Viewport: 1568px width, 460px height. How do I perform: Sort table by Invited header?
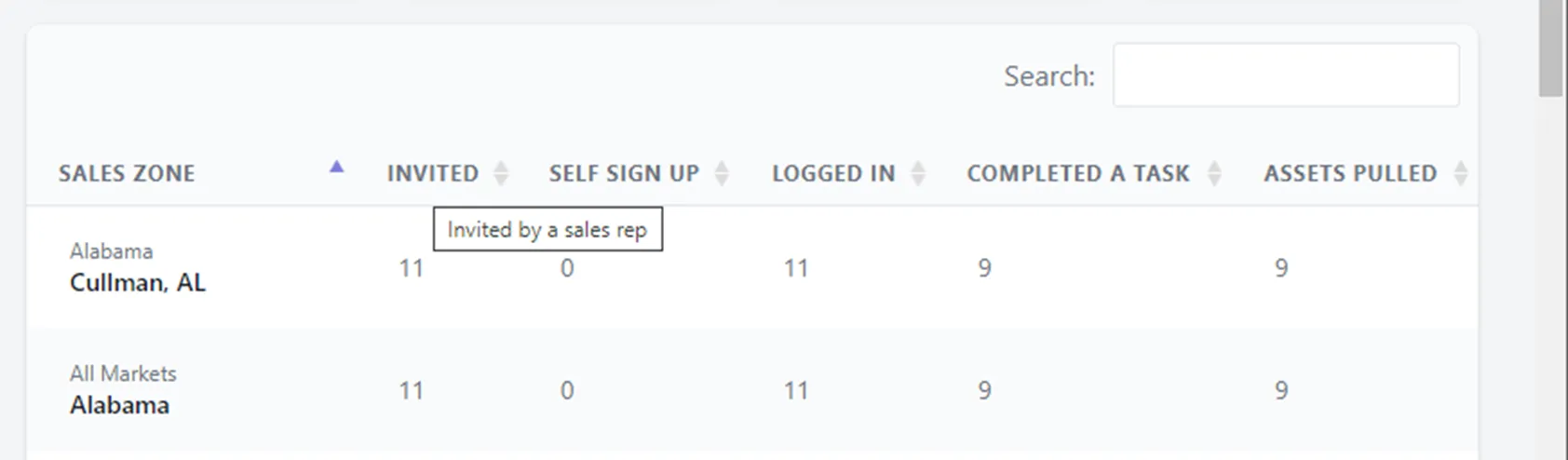(432, 173)
